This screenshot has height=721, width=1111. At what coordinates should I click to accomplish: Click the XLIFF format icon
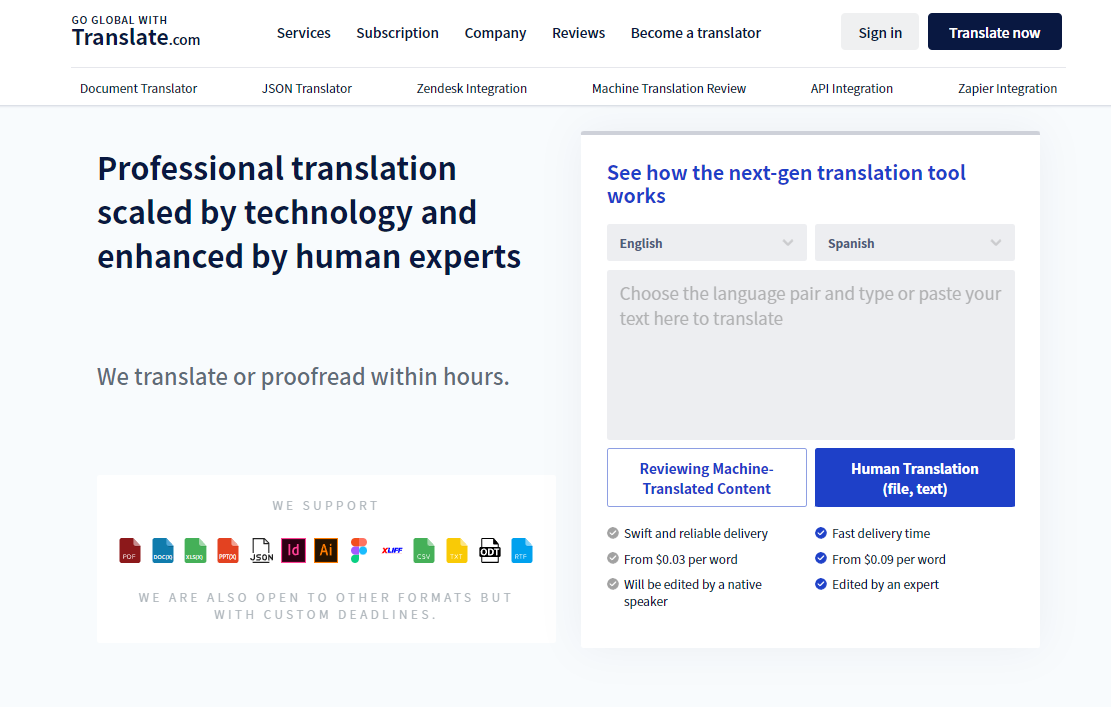point(392,550)
